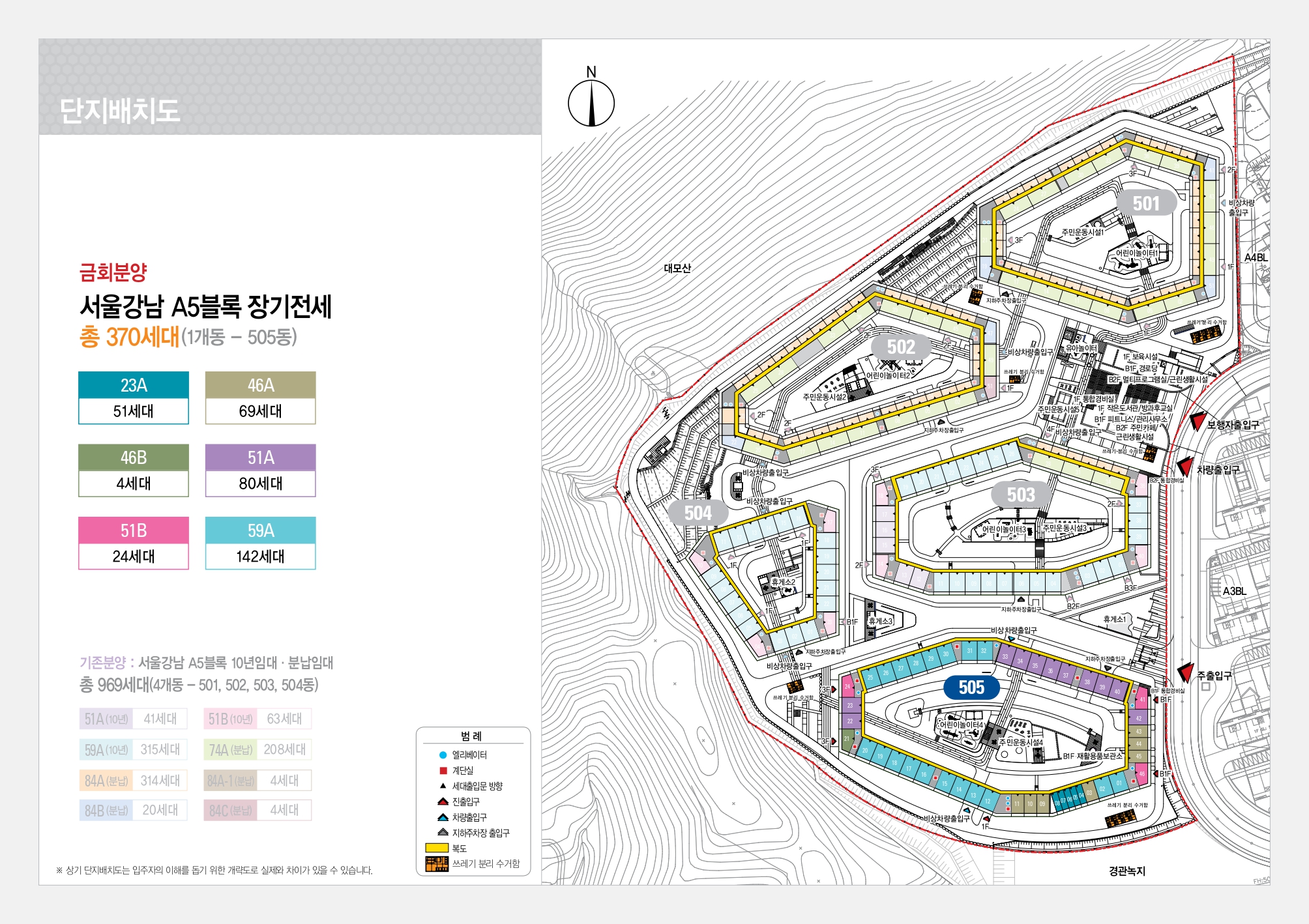Screen dimensions: 1309x924
Task: Click the 23A unit type swatch
Action: 134,385
